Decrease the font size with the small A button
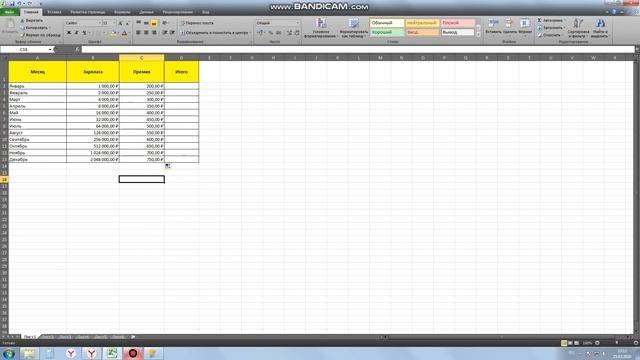The image size is (640, 360). coord(128,23)
